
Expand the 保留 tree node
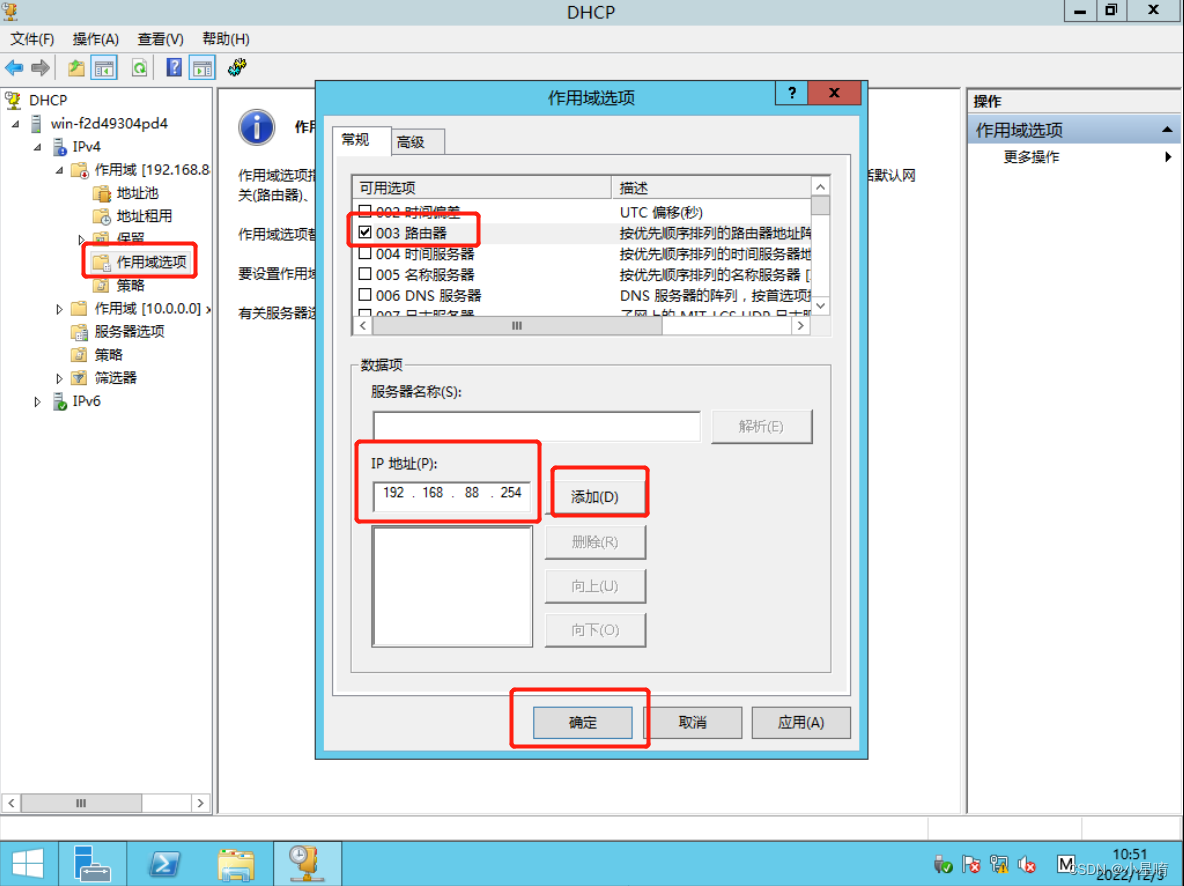[x=81, y=239]
